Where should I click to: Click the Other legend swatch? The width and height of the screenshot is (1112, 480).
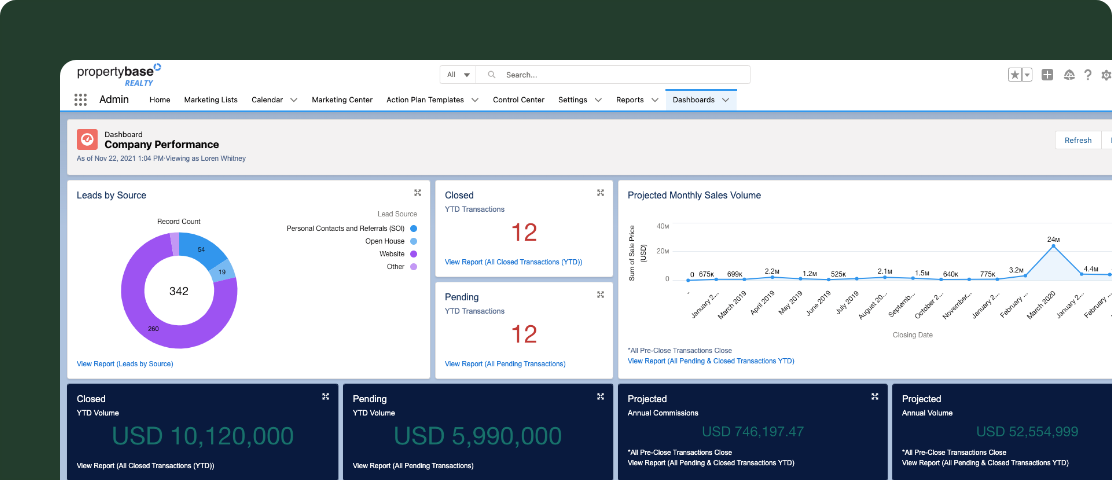coord(413,267)
